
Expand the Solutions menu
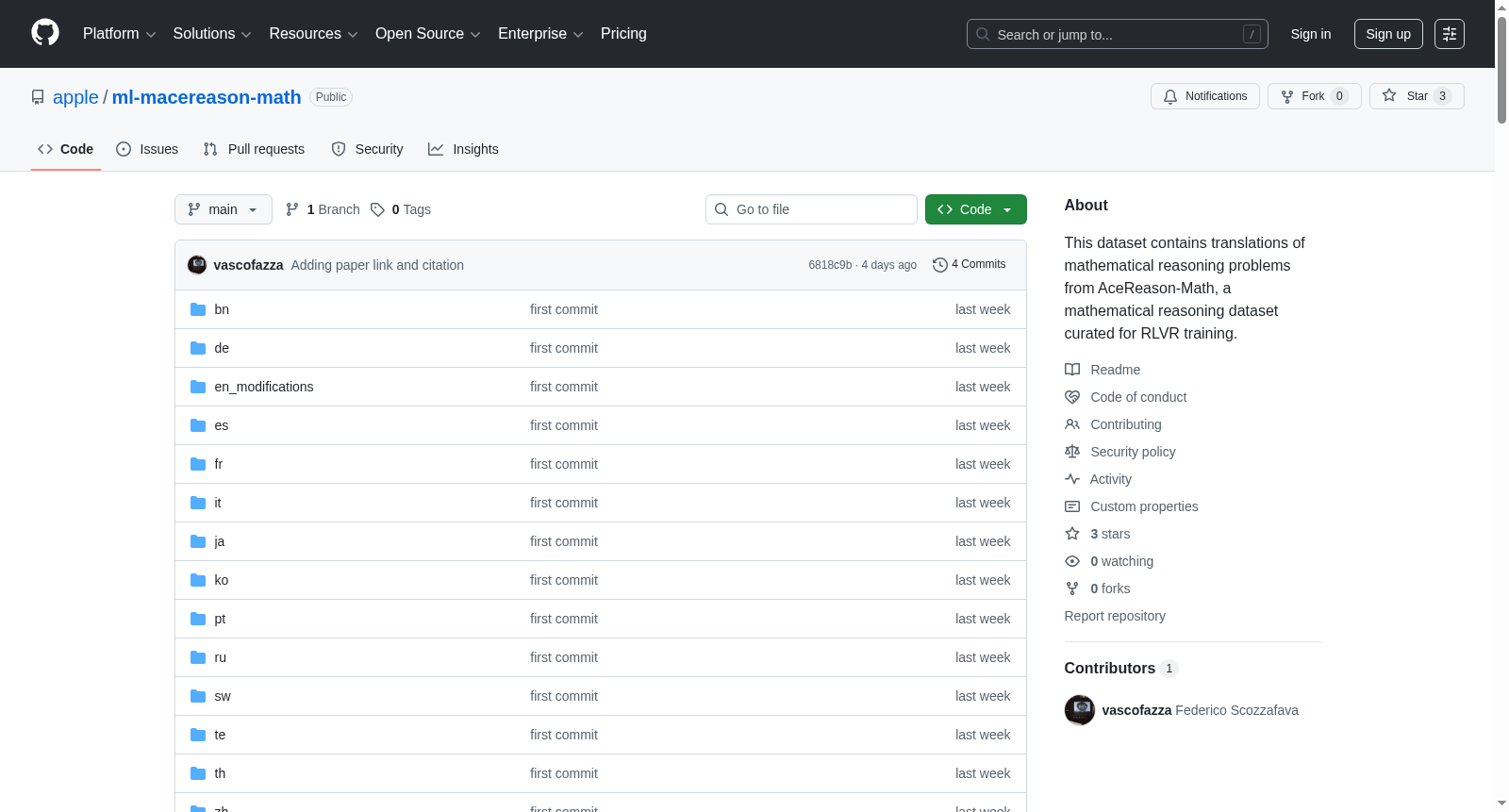pyautogui.click(x=212, y=34)
